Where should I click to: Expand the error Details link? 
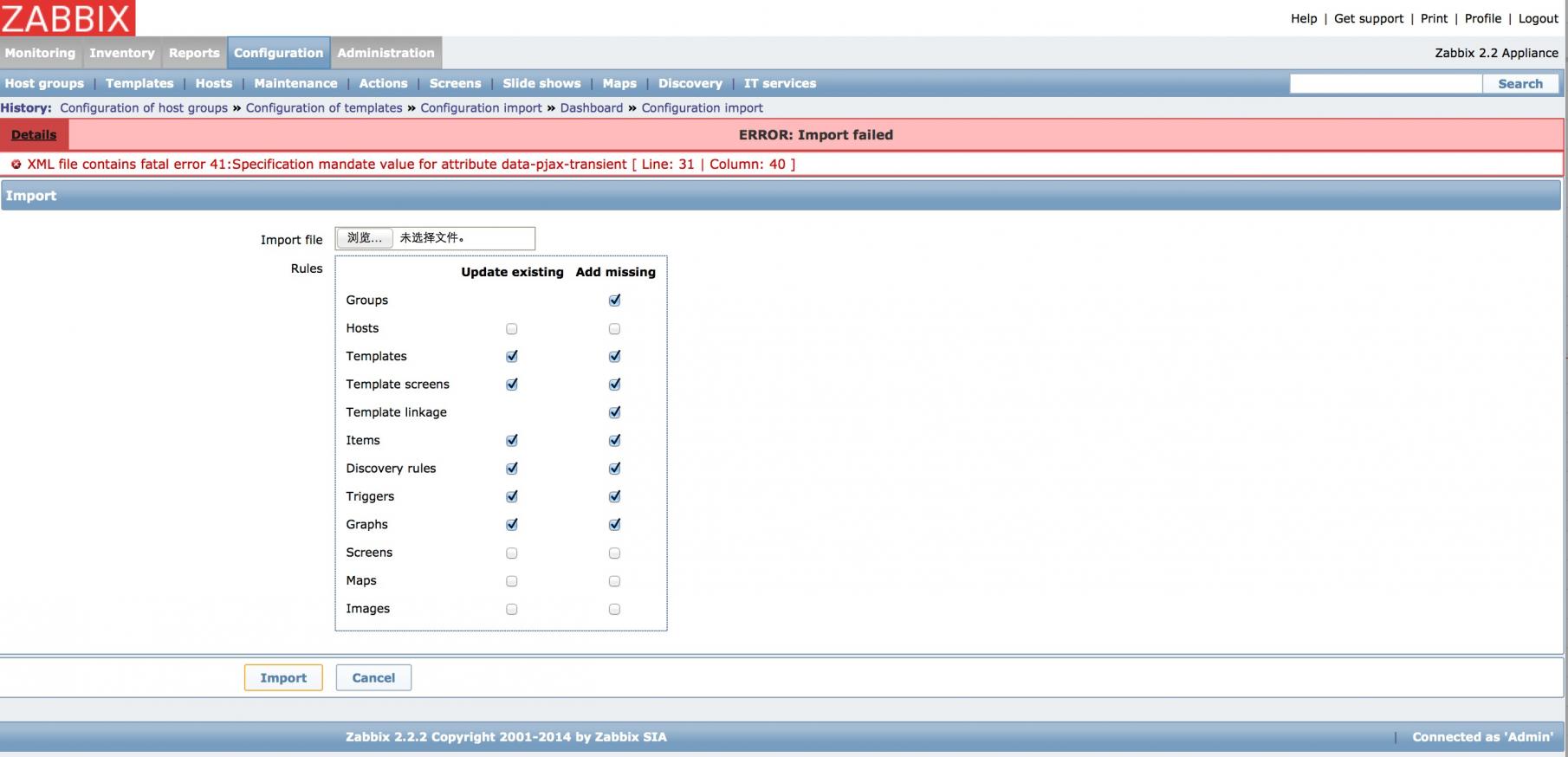coord(34,135)
